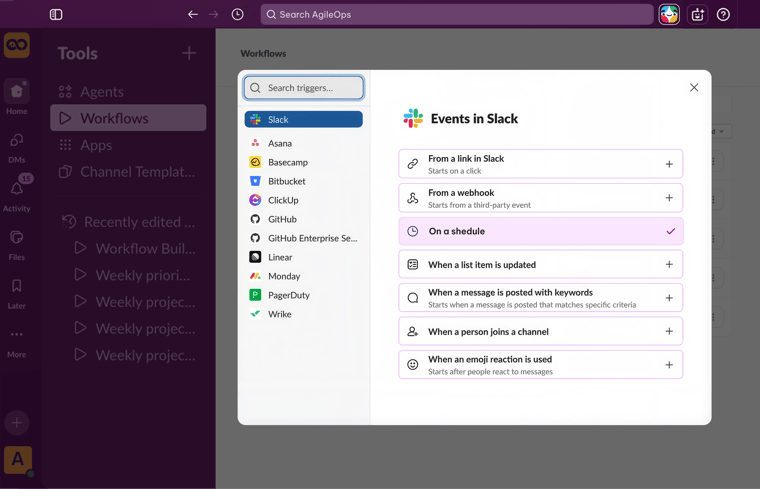Select ClickUp in the trigger list
The image size is (760, 489).
click(x=303, y=200)
